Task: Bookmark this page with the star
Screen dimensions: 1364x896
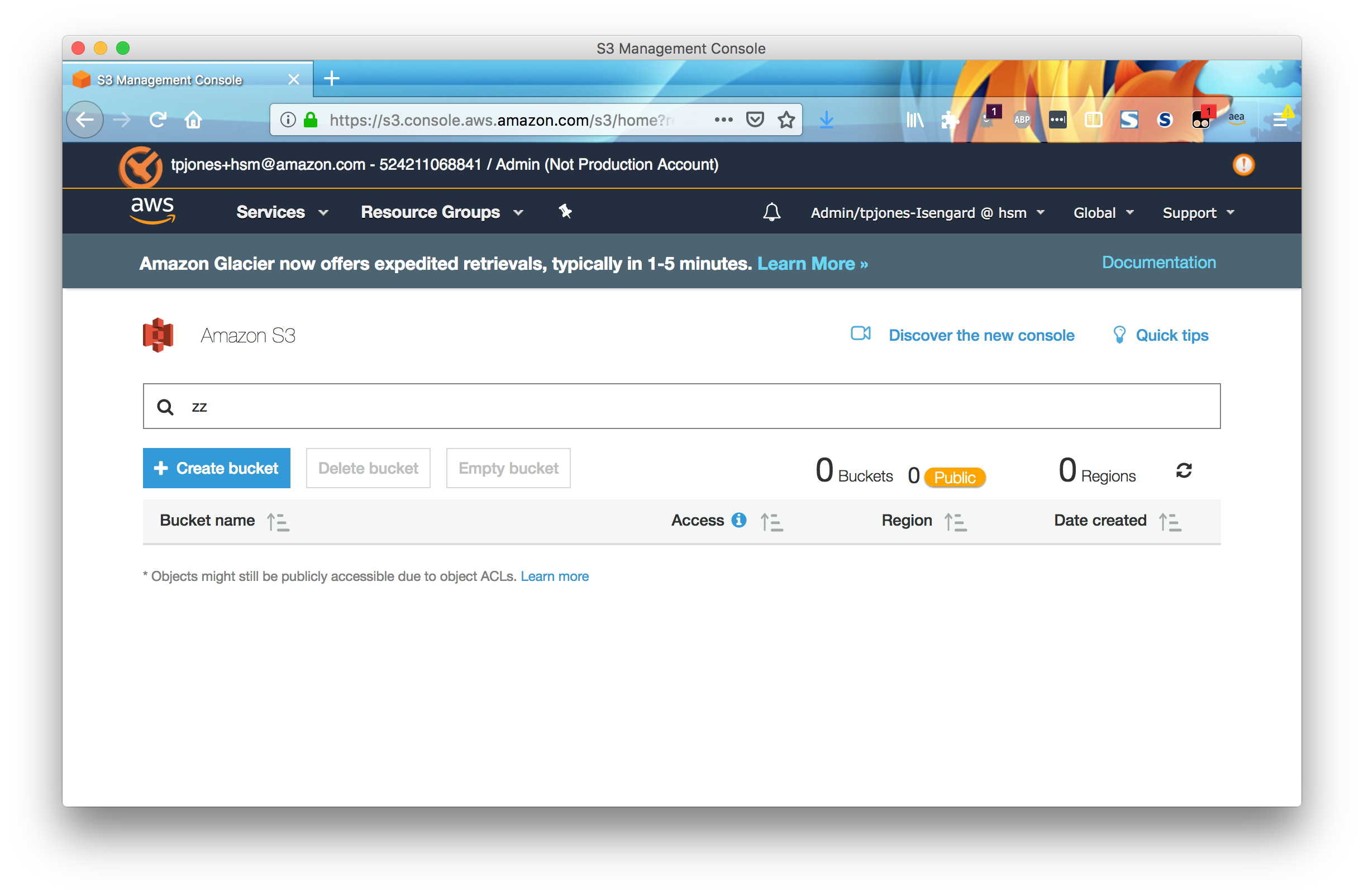Action: pyautogui.click(x=786, y=120)
